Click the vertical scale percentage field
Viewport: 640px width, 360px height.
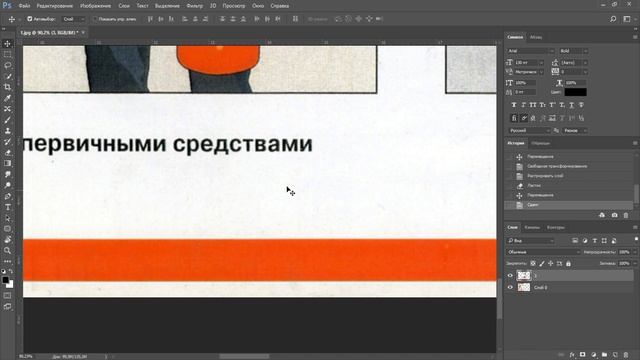pyautogui.click(x=524, y=83)
